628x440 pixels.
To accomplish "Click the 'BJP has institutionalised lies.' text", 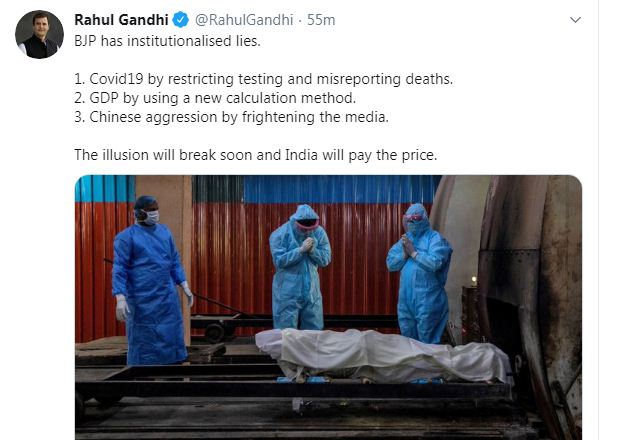I will (167, 41).
